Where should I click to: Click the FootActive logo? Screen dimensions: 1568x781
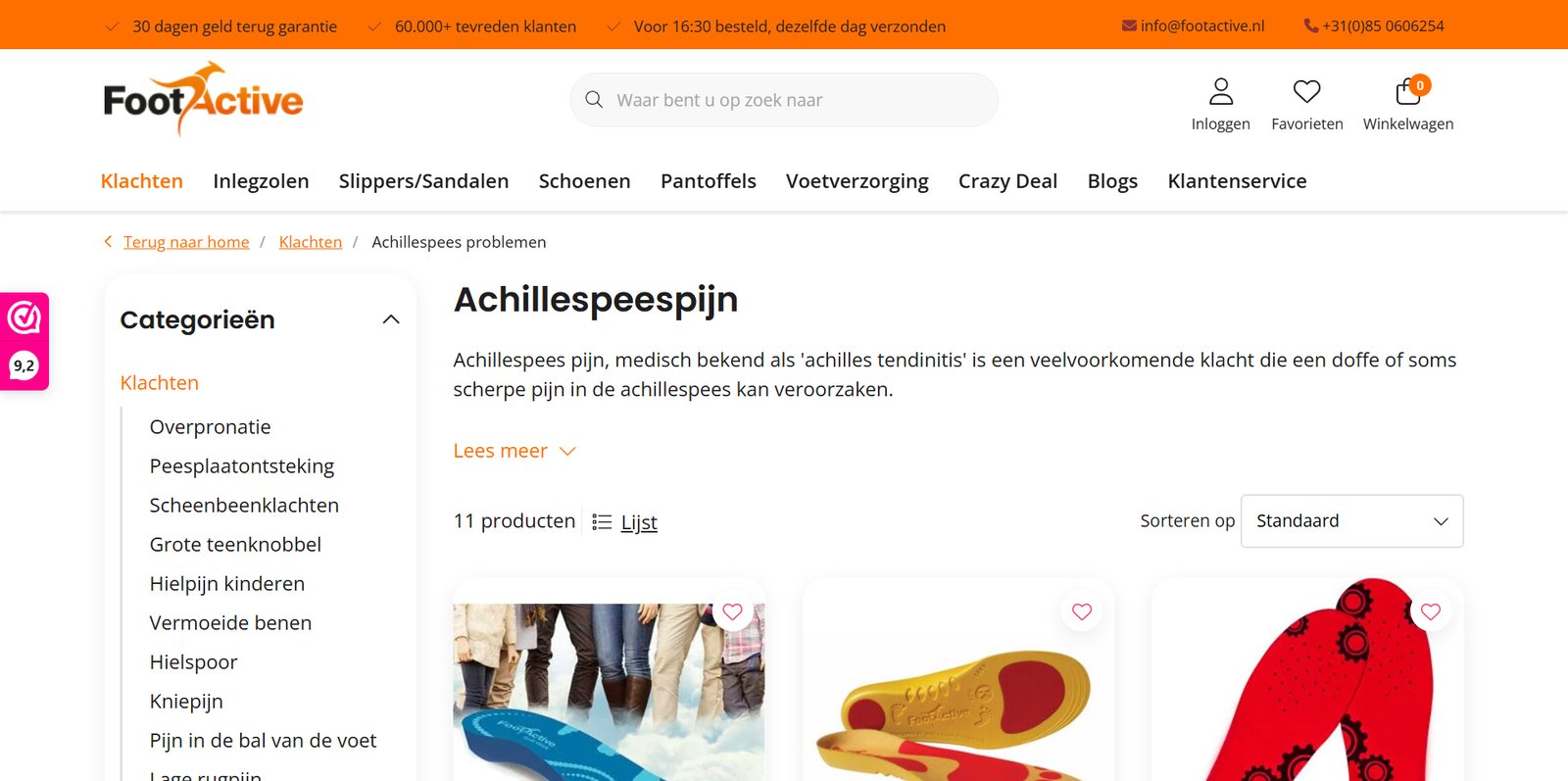click(204, 99)
